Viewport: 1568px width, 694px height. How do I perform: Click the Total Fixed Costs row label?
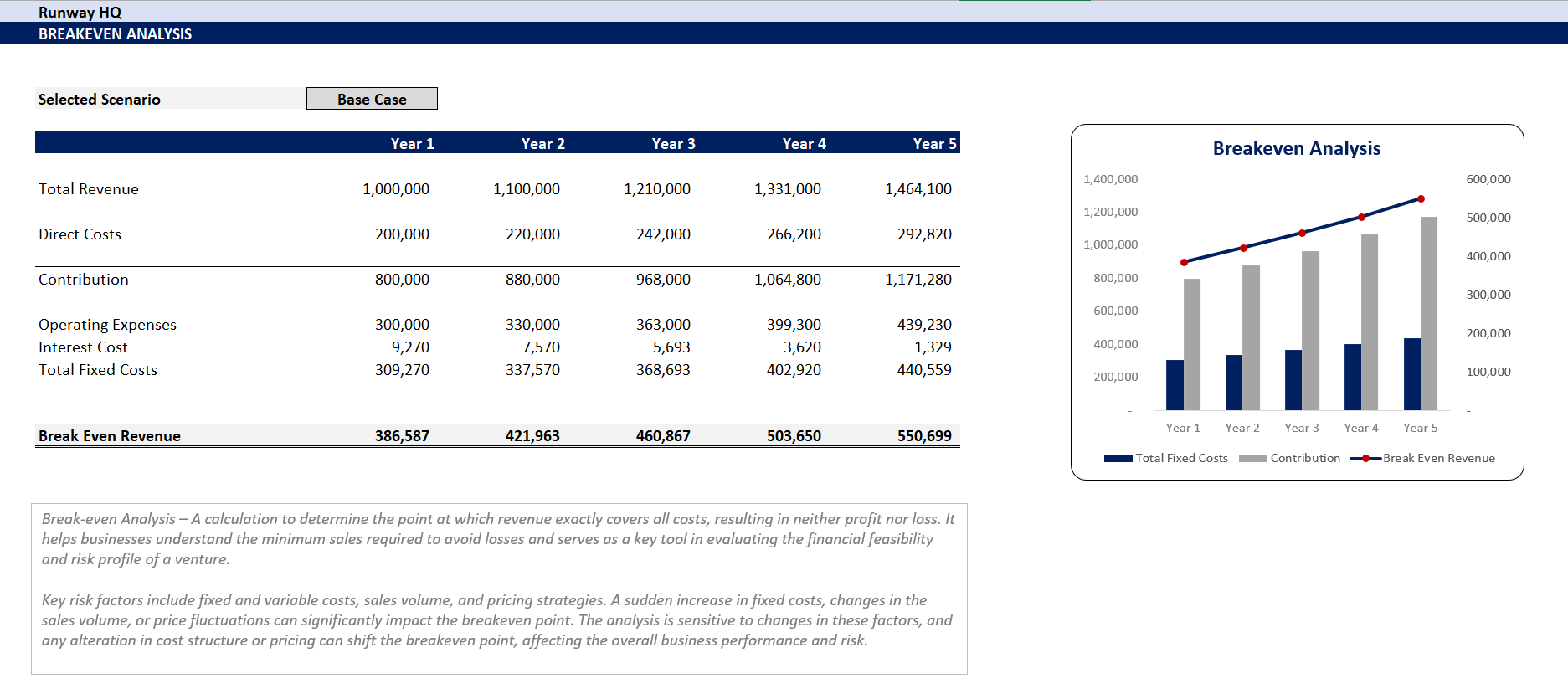coord(98,370)
